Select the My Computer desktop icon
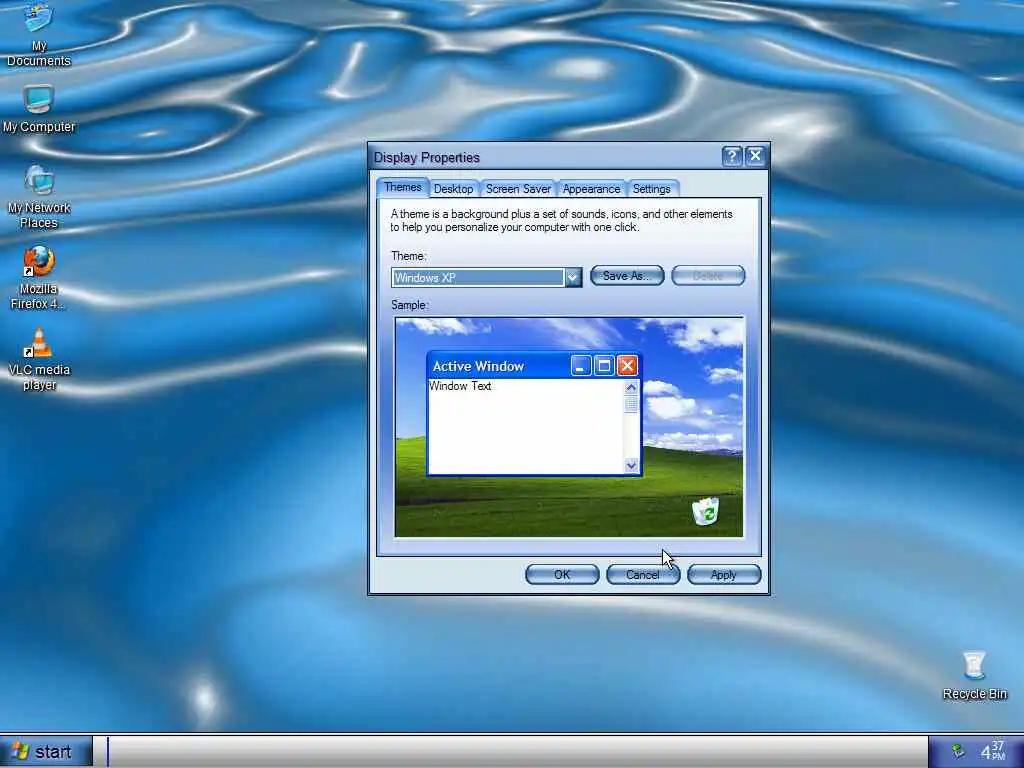The image size is (1024, 768). click(39, 108)
